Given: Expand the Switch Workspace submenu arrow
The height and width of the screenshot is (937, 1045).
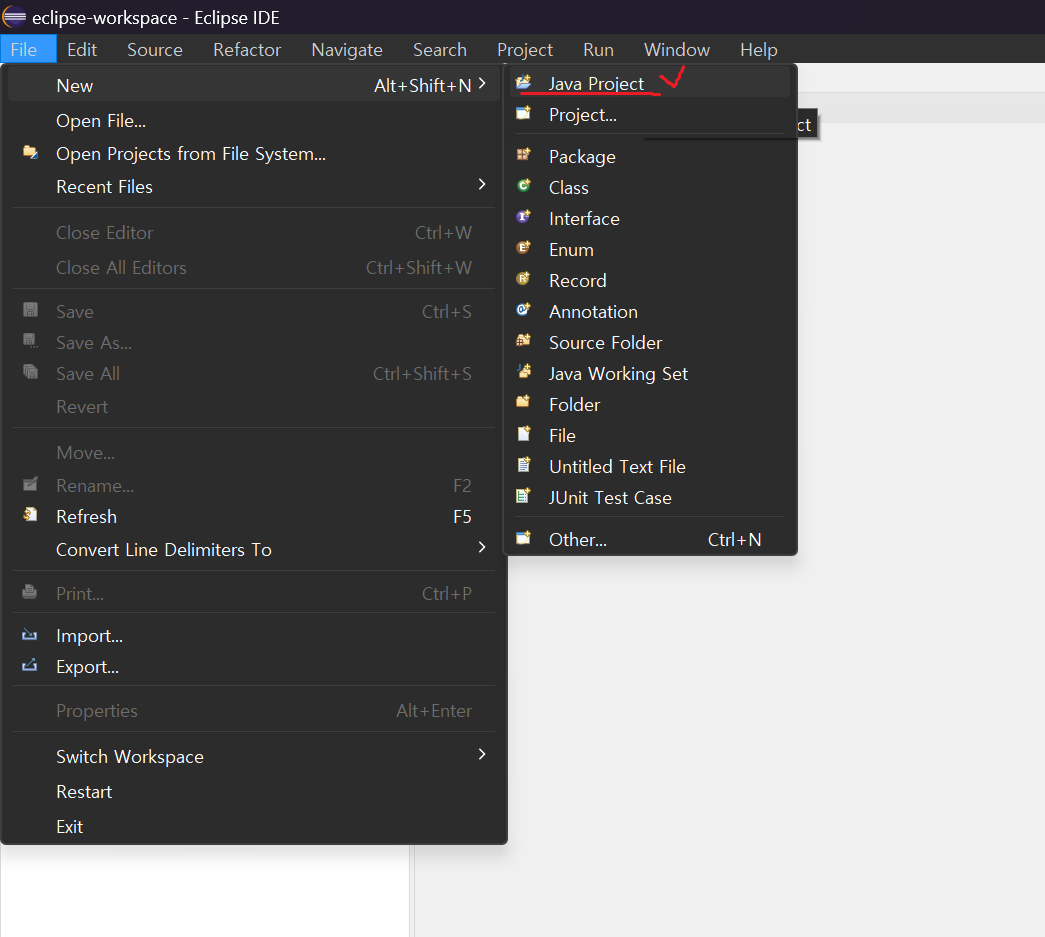Looking at the screenshot, I should (482, 754).
